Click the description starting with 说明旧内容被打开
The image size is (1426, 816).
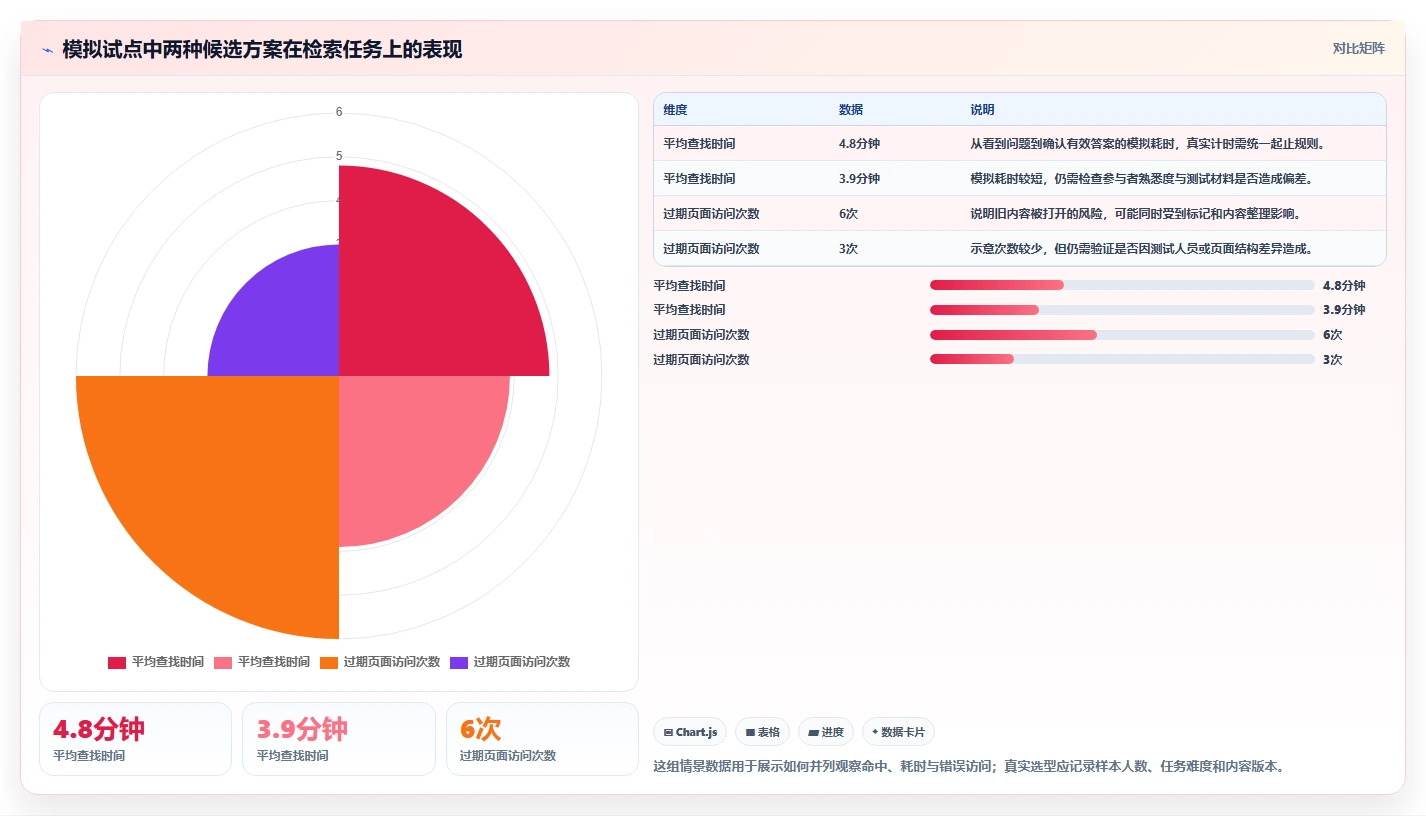(x=1135, y=214)
